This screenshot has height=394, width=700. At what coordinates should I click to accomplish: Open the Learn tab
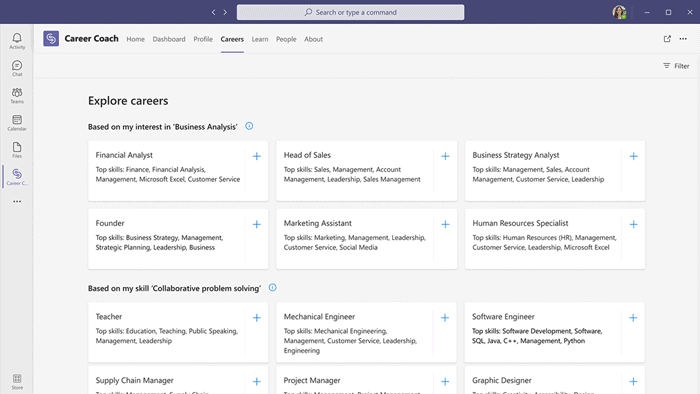tap(260, 39)
